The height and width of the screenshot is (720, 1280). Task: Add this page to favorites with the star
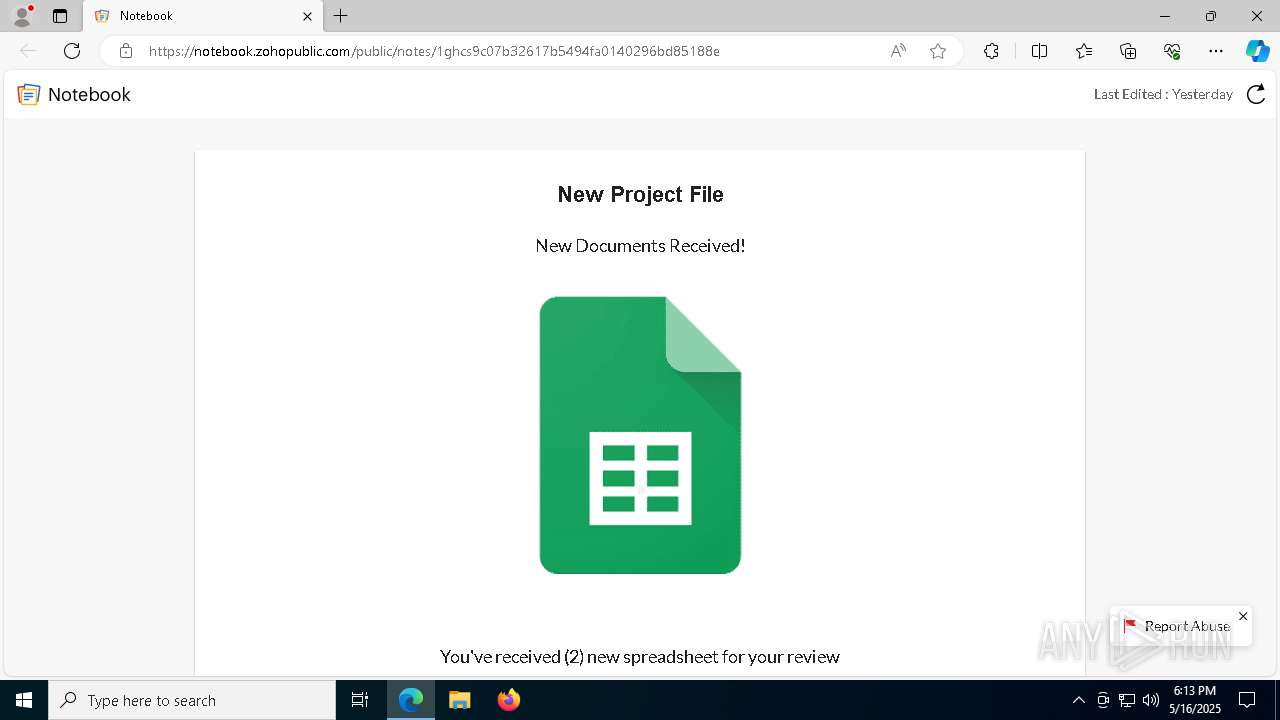[x=938, y=51]
